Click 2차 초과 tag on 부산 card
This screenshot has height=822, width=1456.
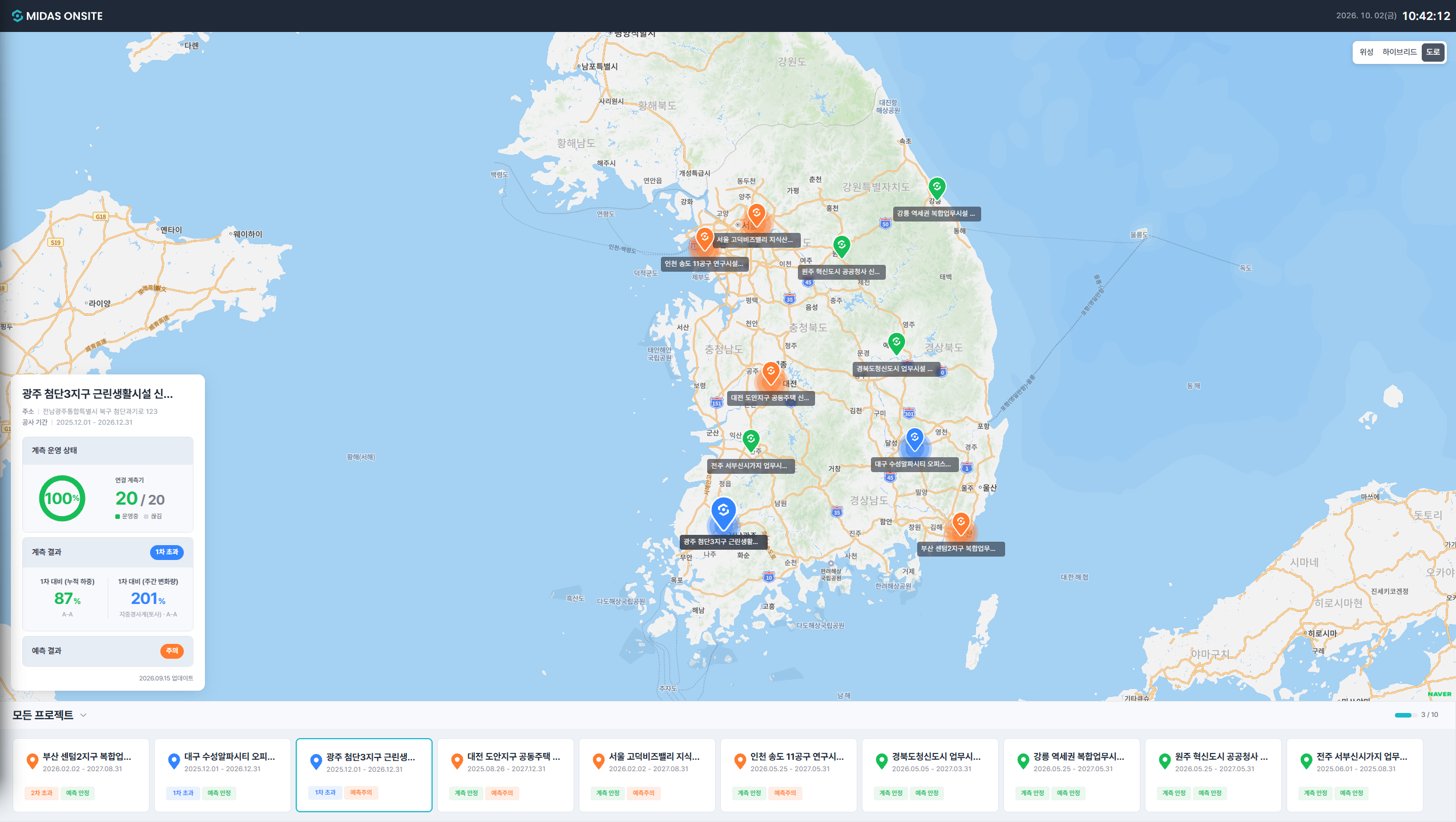(x=42, y=793)
